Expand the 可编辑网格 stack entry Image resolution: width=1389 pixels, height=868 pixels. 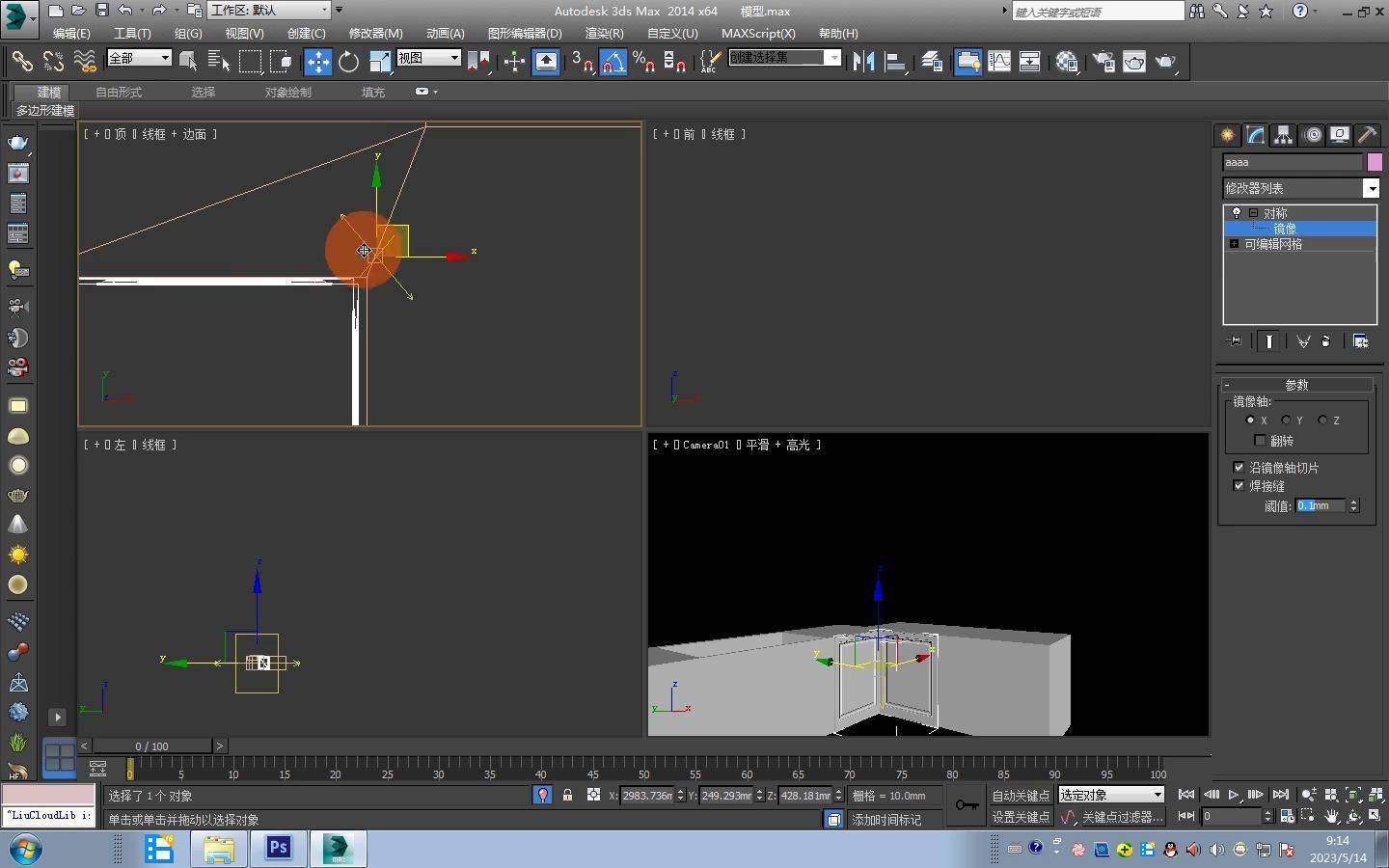coord(1234,244)
